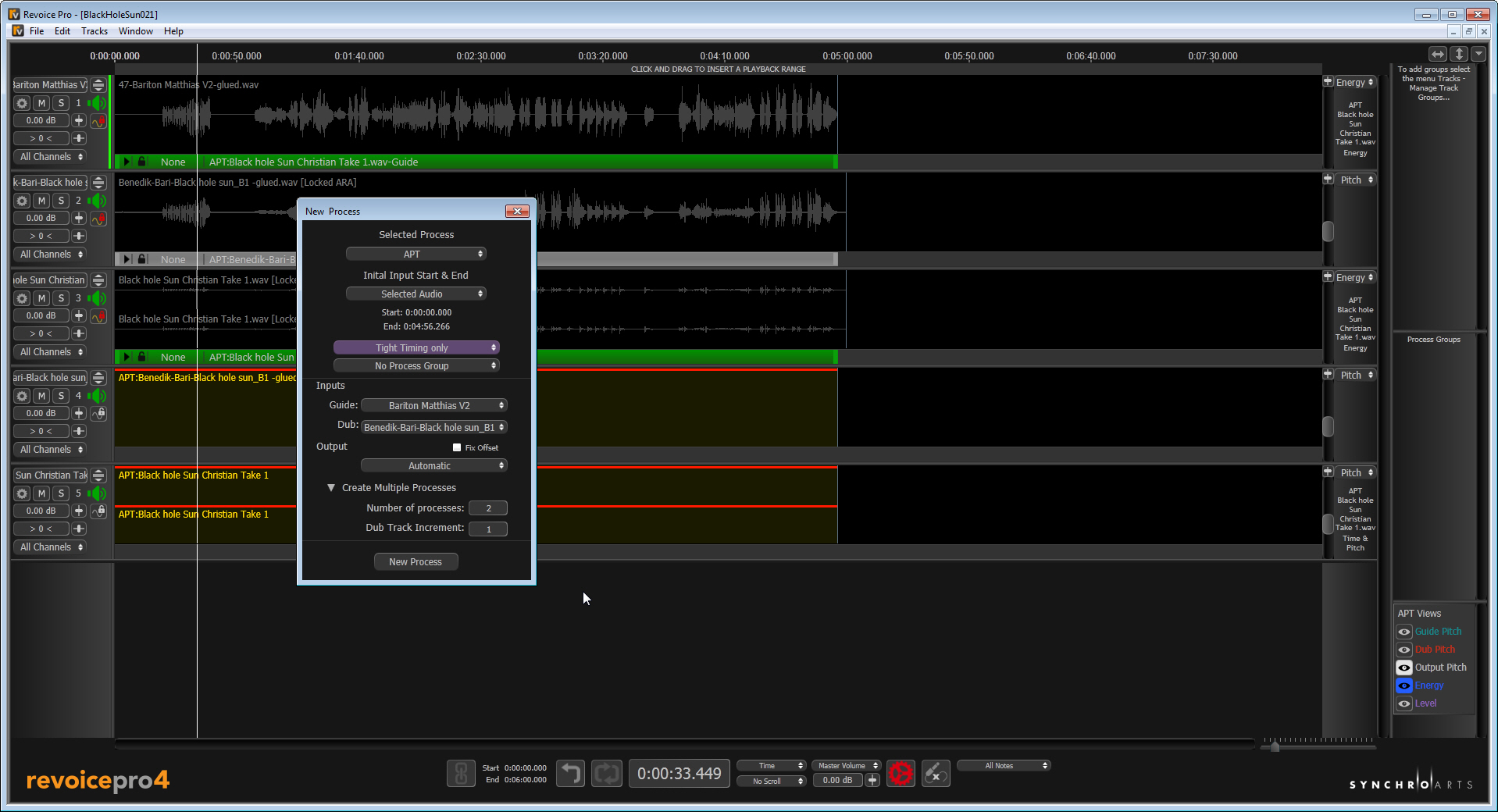The height and width of the screenshot is (812, 1498).
Task: Open the All Notes dropdown
Action: click(x=1004, y=766)
